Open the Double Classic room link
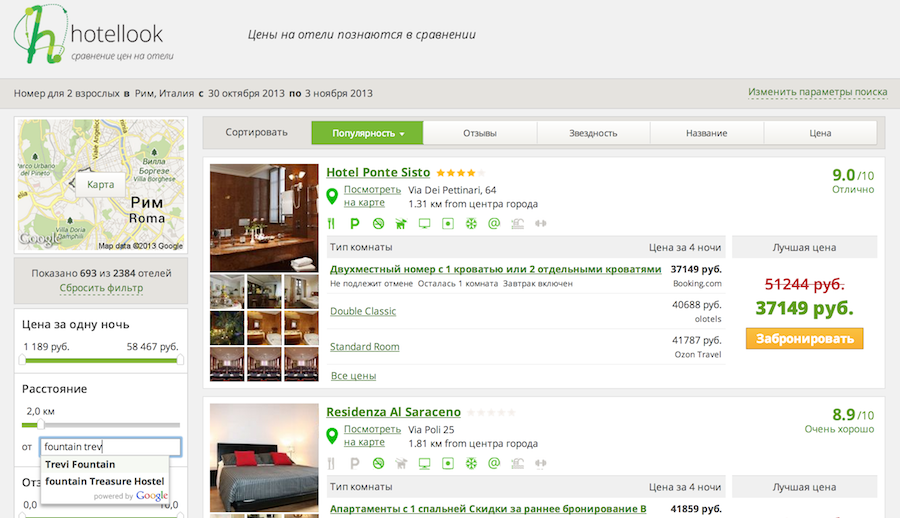Viewport: 900px width, 518px height. point(363,311)
